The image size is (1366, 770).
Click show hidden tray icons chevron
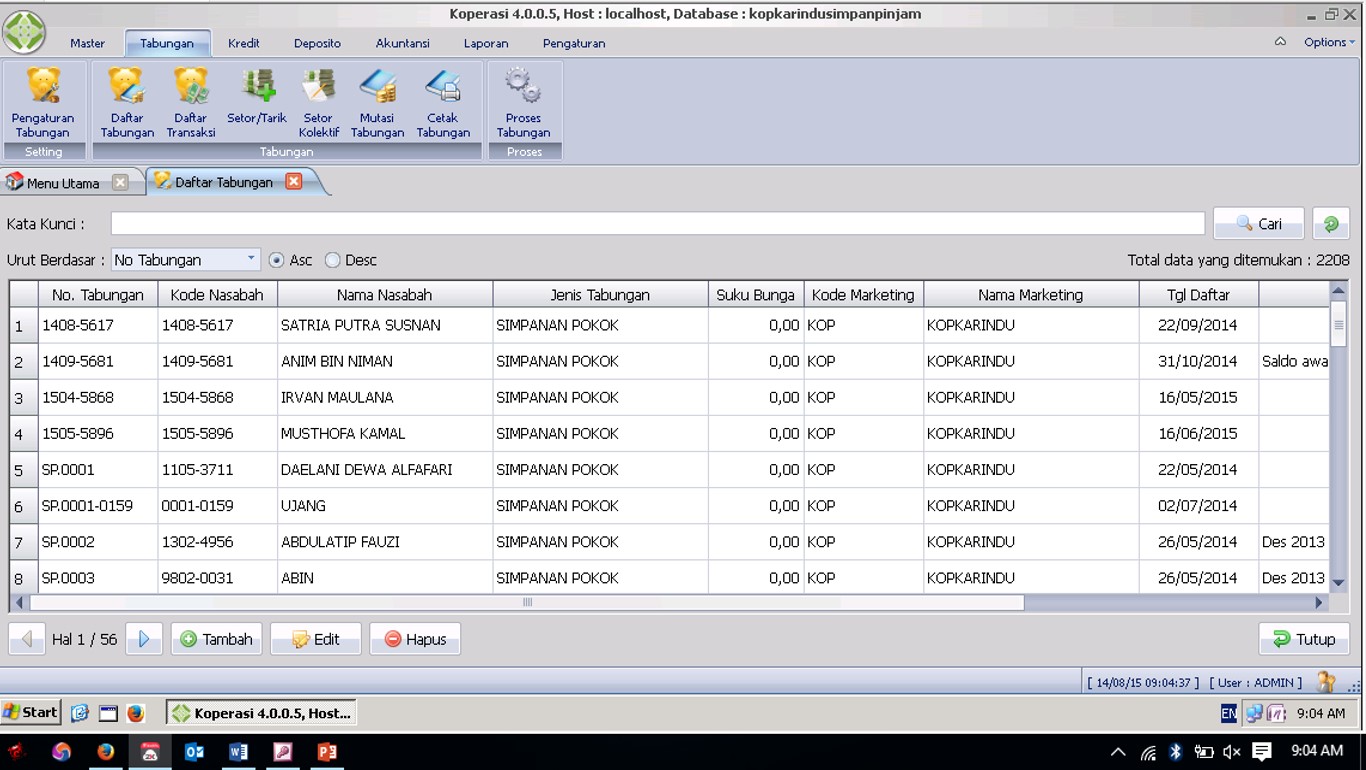(1118, 752)
